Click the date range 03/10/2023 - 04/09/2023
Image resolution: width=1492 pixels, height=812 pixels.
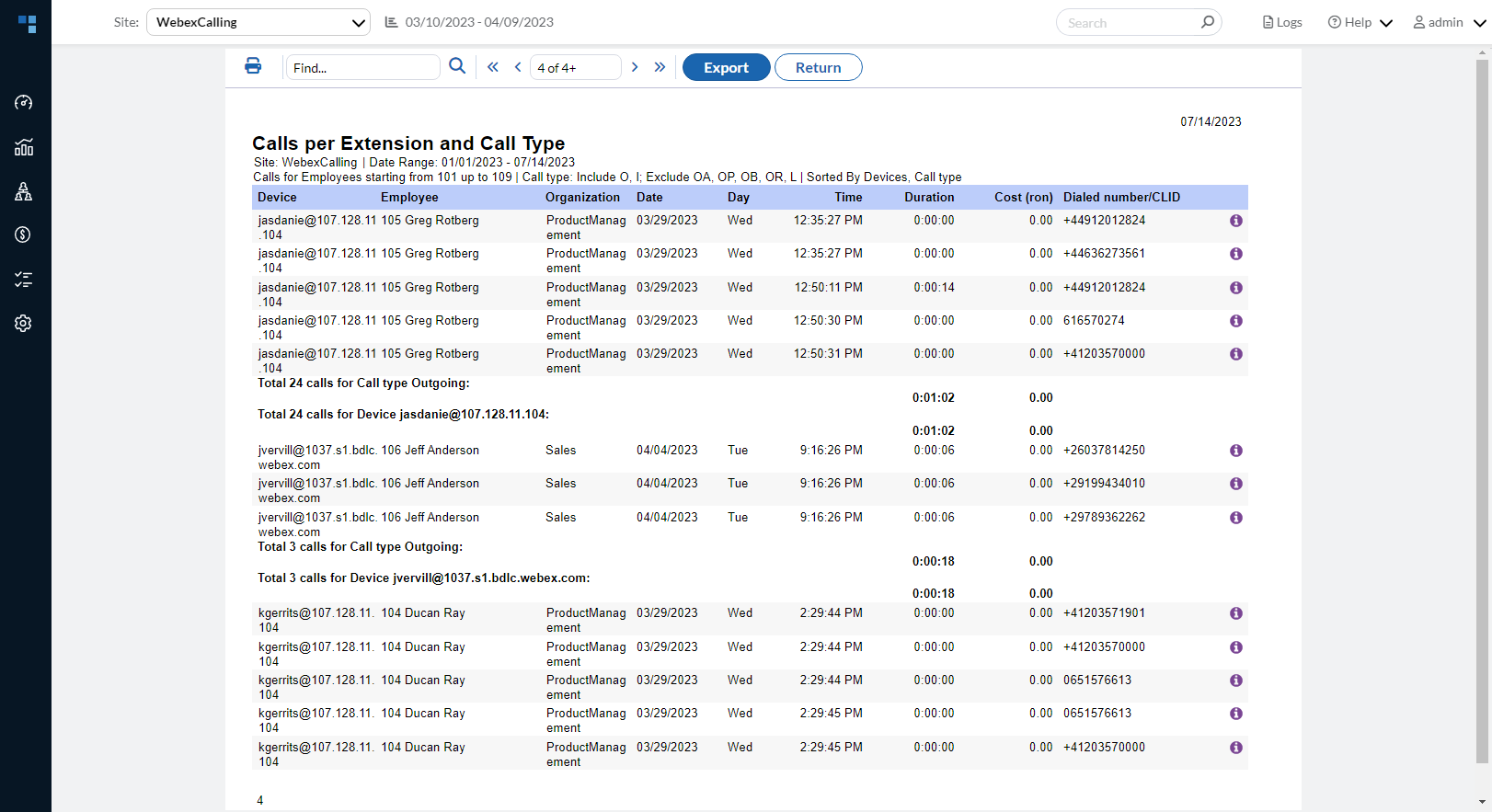point(479,22)
